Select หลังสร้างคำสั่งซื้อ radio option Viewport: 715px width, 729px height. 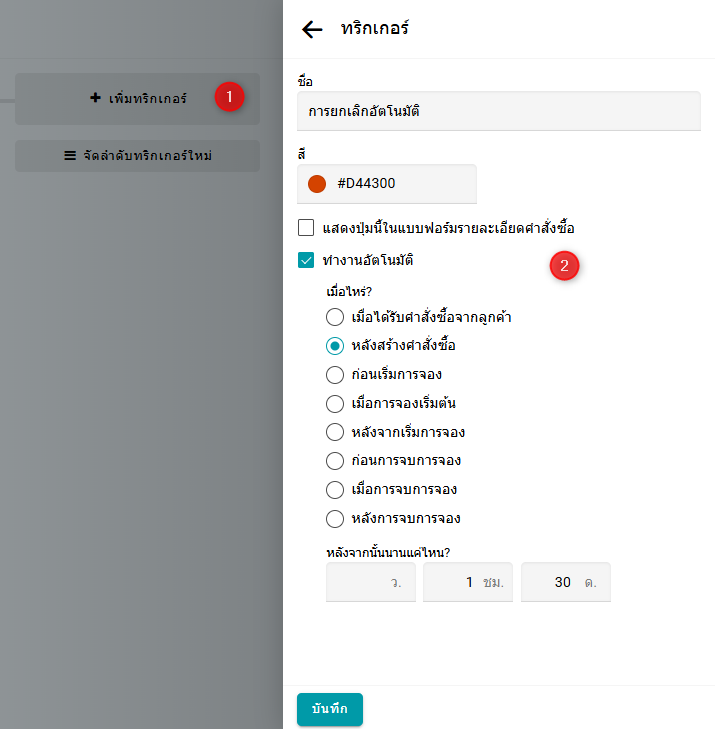pos(335,346)
